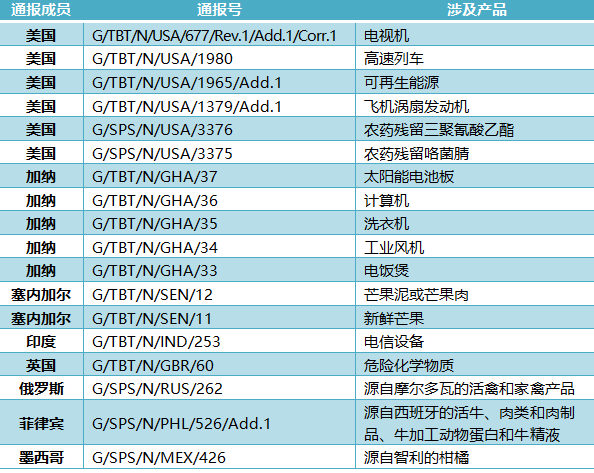
Task: Click the 俄罗斯 member cell
Action: (41, 388)
